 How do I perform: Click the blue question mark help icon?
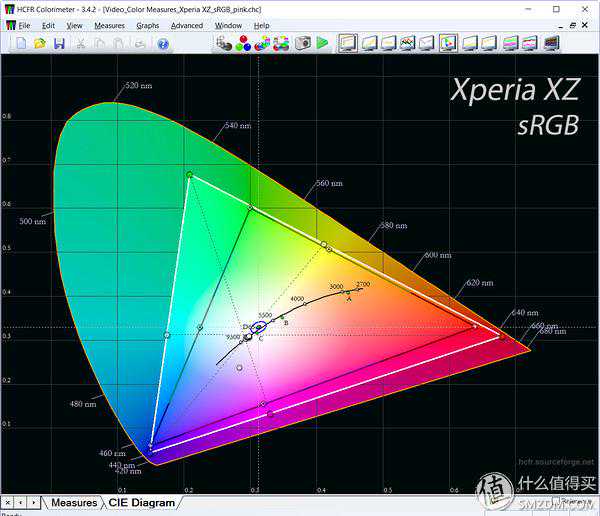(162, 44)
